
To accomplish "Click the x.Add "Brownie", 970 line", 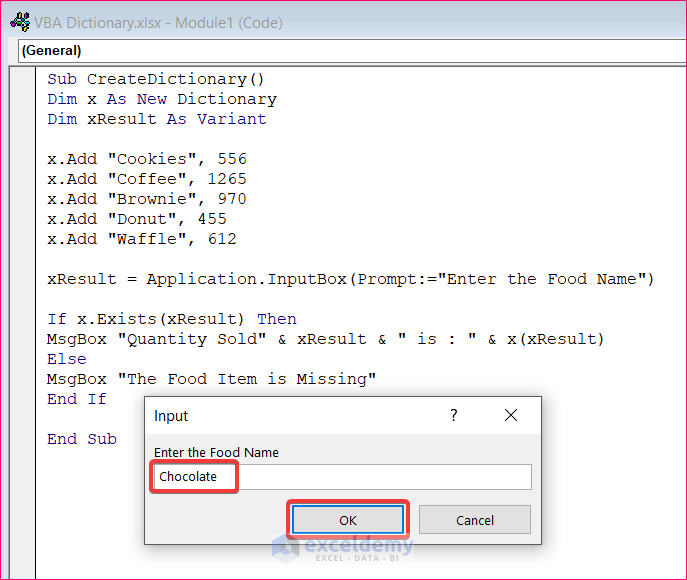I will [147, 199].
